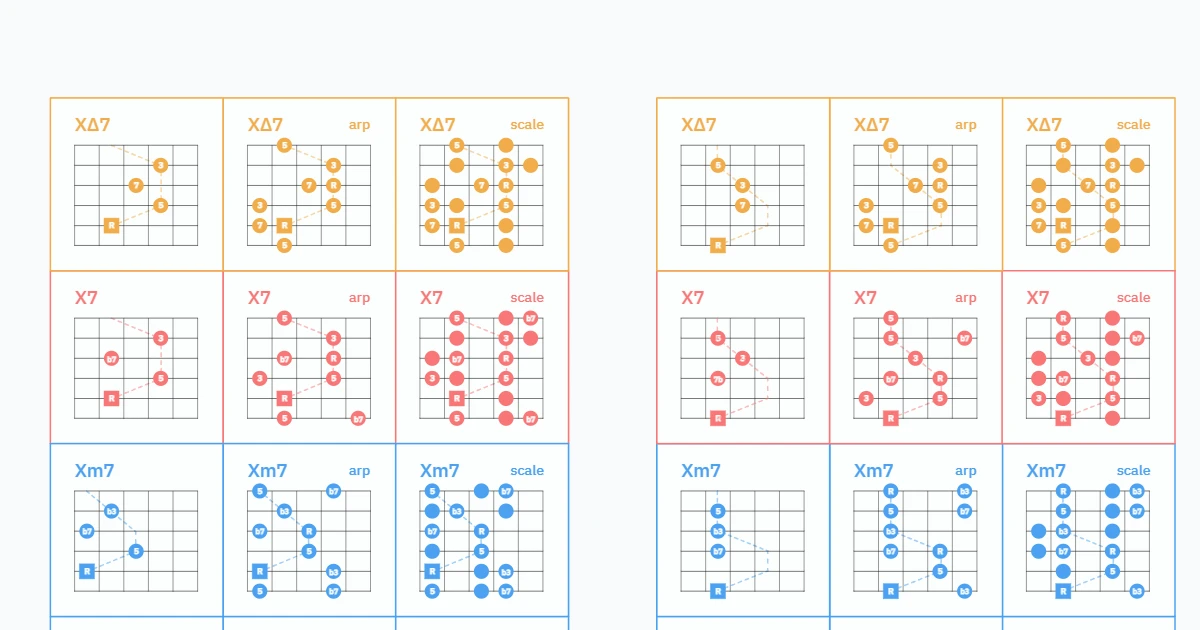Click root square in right-panel XΔ7 chord diagram

tap(718, 245)
